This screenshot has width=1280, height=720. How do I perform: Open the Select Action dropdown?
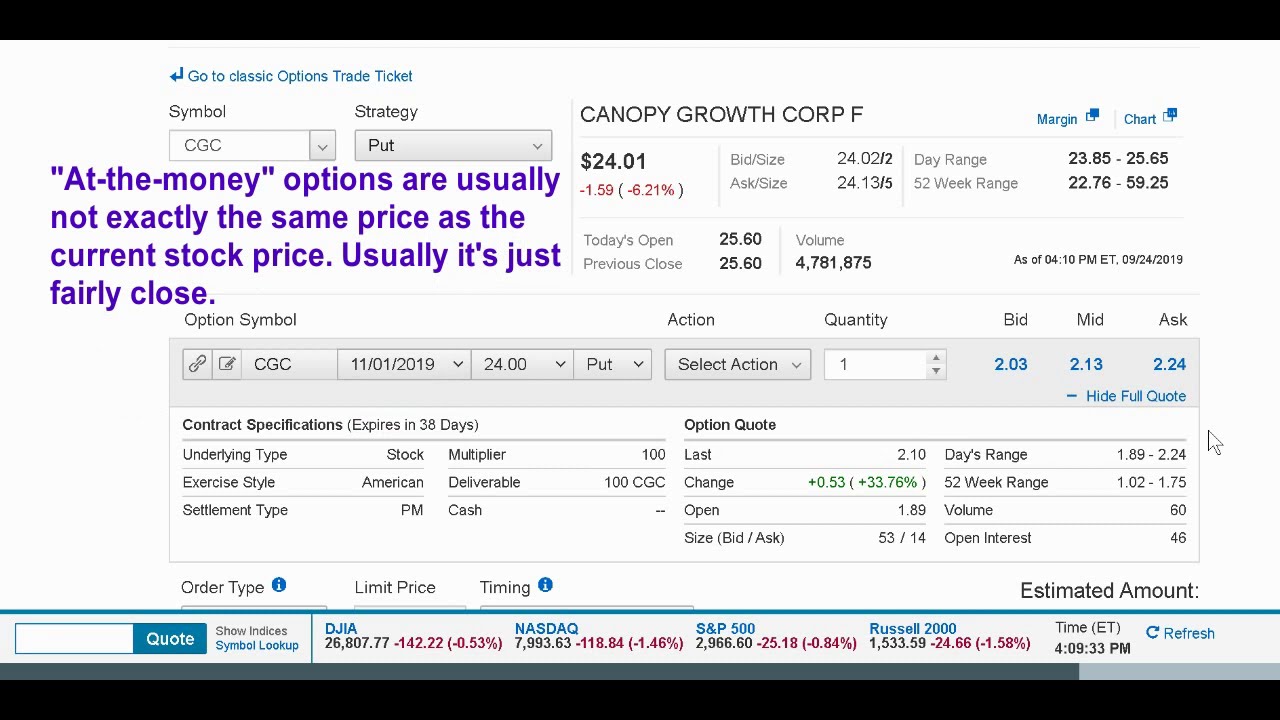pyautogui.click(x=738, y=364)
